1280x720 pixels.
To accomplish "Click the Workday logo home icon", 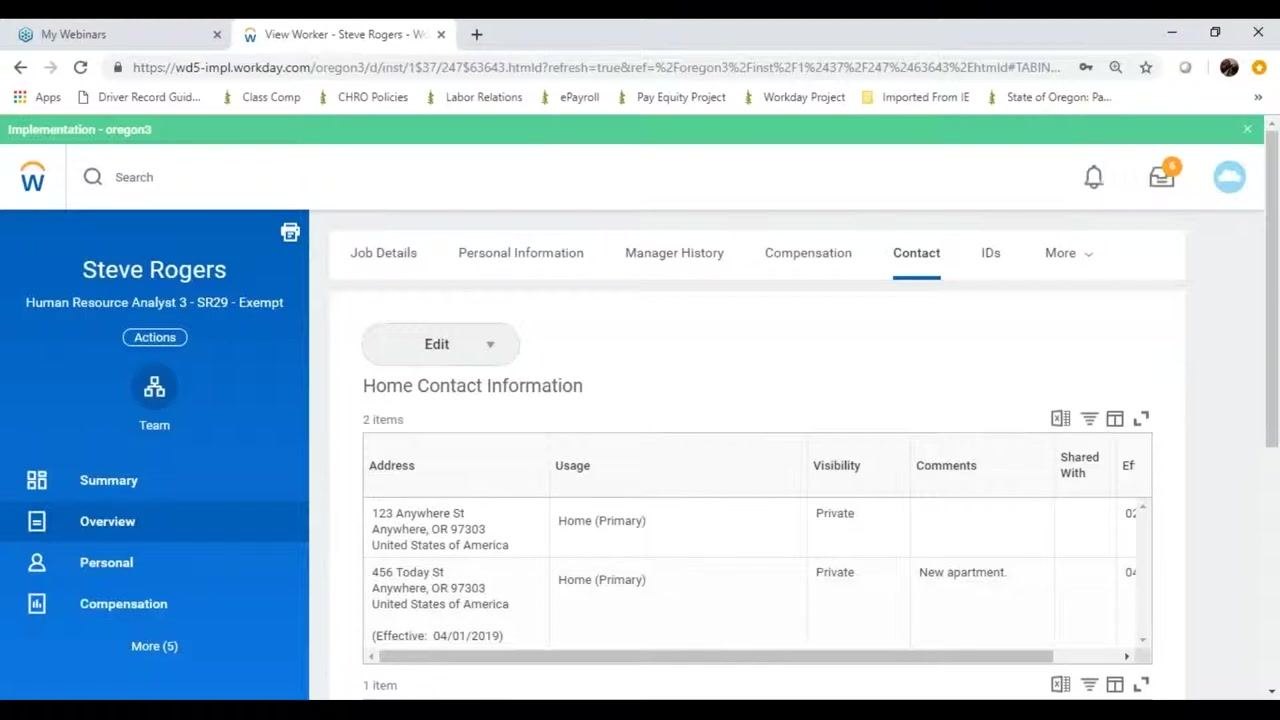I will click(x=33, y=177).
